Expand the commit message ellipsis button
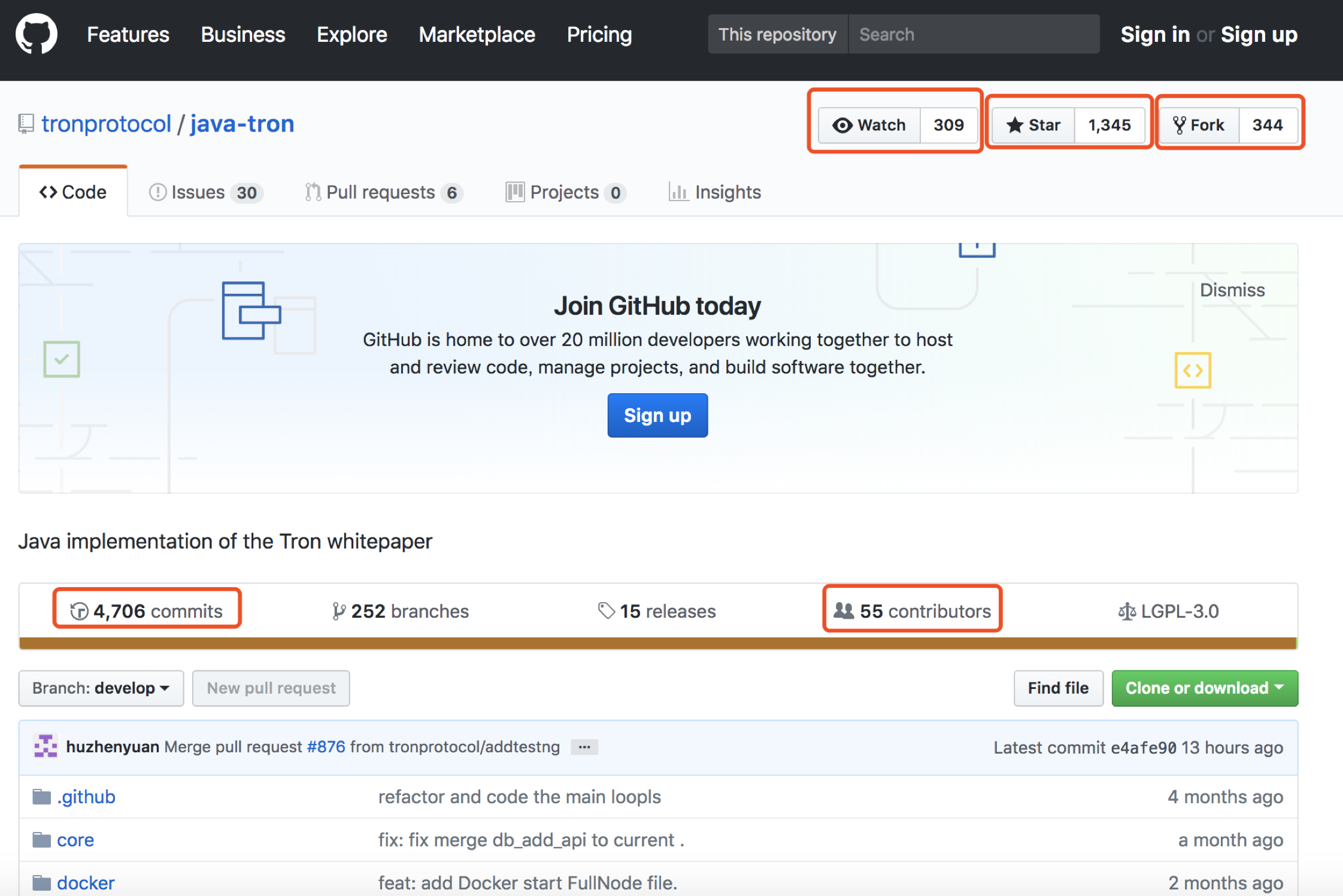Screen dimensions: 1343x896 coord(584,747)
